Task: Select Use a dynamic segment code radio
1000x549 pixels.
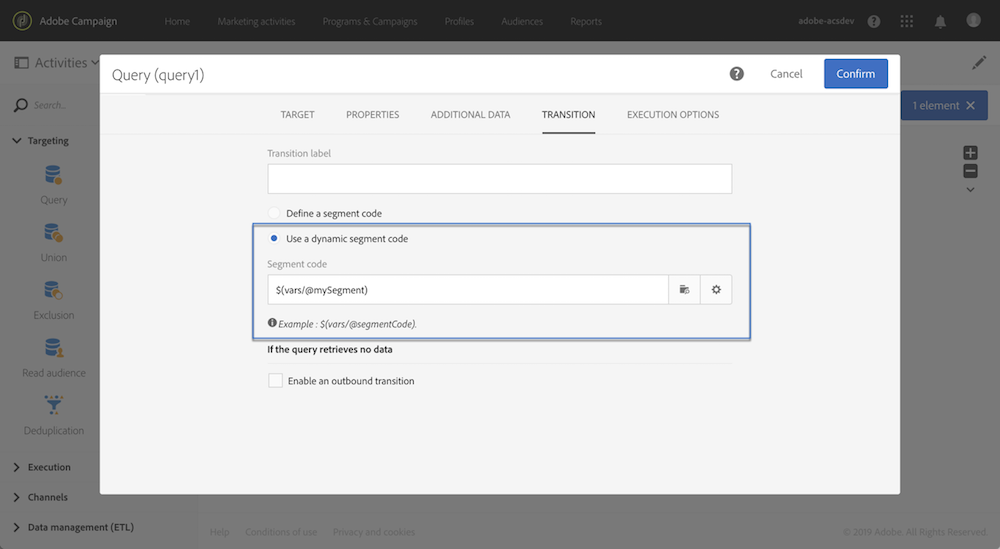Action: coord(274,238)
